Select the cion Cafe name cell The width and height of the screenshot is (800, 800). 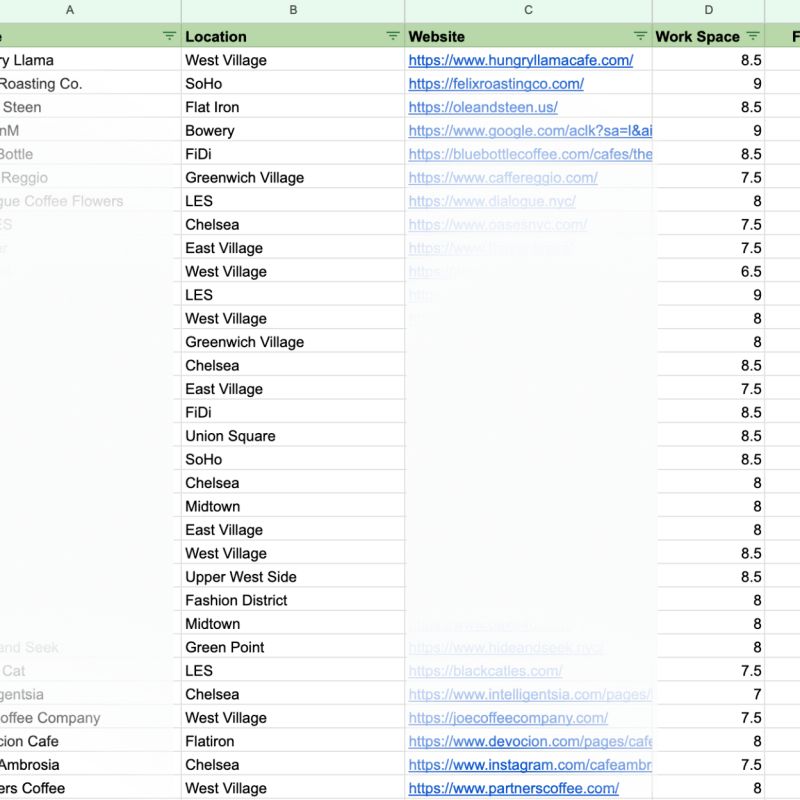pyautogui.click(x=90, y=741)
